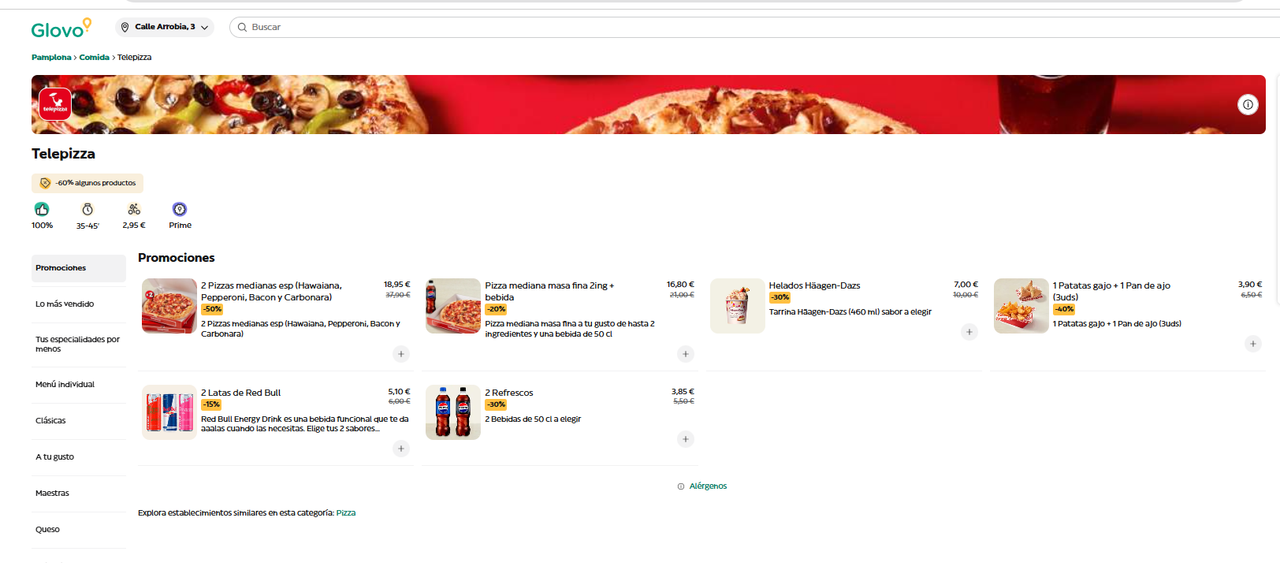This screenshot has width=1280, height=563.
Task: Click the Prime badge icon
Action: [180, 209]
